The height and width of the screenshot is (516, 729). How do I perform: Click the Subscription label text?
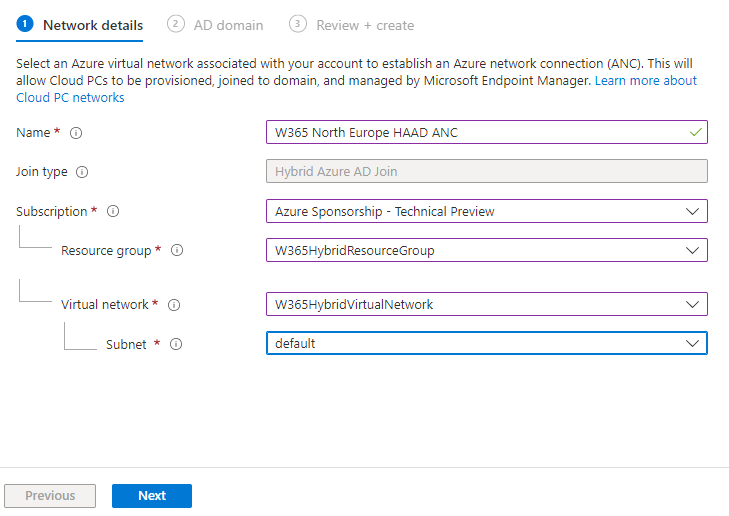point(52,212)
